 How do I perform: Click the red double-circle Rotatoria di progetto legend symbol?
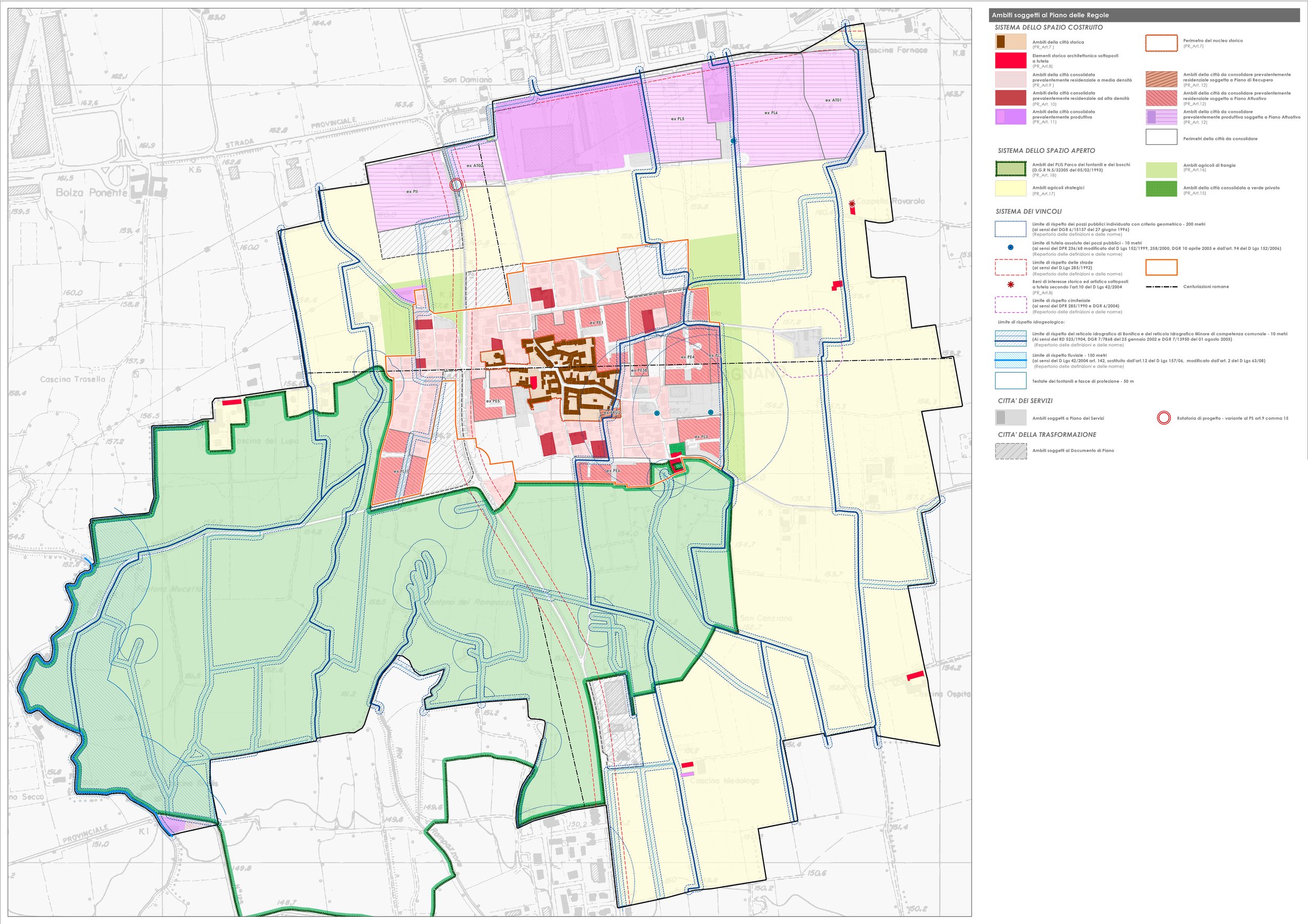1163,418
